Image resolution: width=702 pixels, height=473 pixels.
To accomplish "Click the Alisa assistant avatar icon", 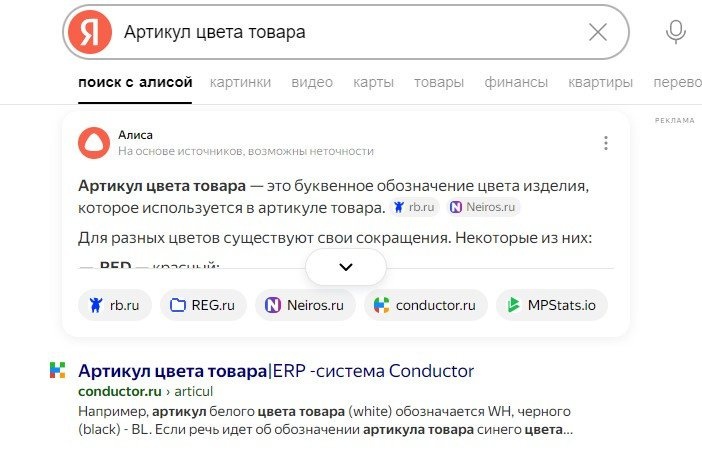I will tap(94, 143).
